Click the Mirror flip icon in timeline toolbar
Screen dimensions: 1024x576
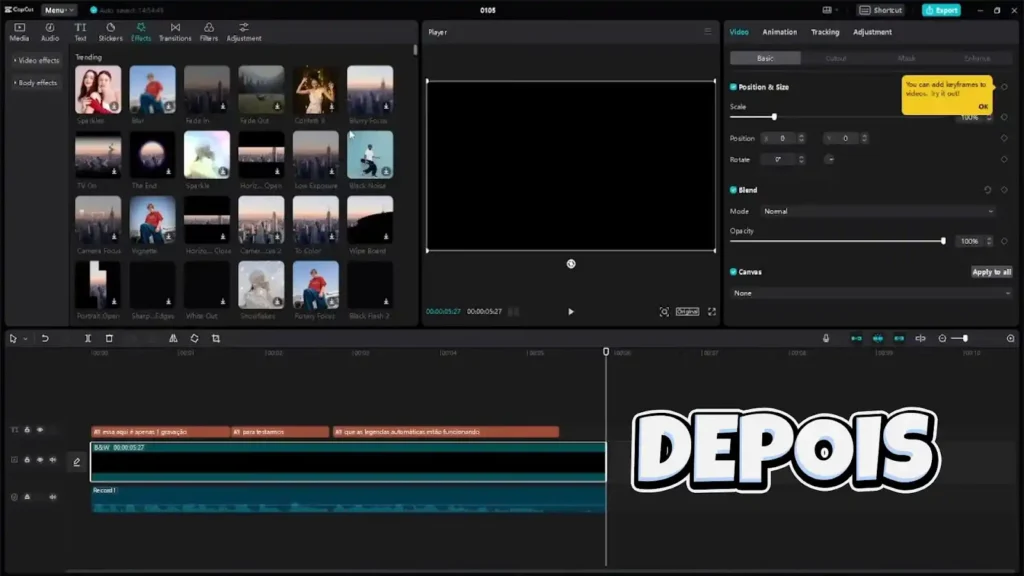point(173,339)
